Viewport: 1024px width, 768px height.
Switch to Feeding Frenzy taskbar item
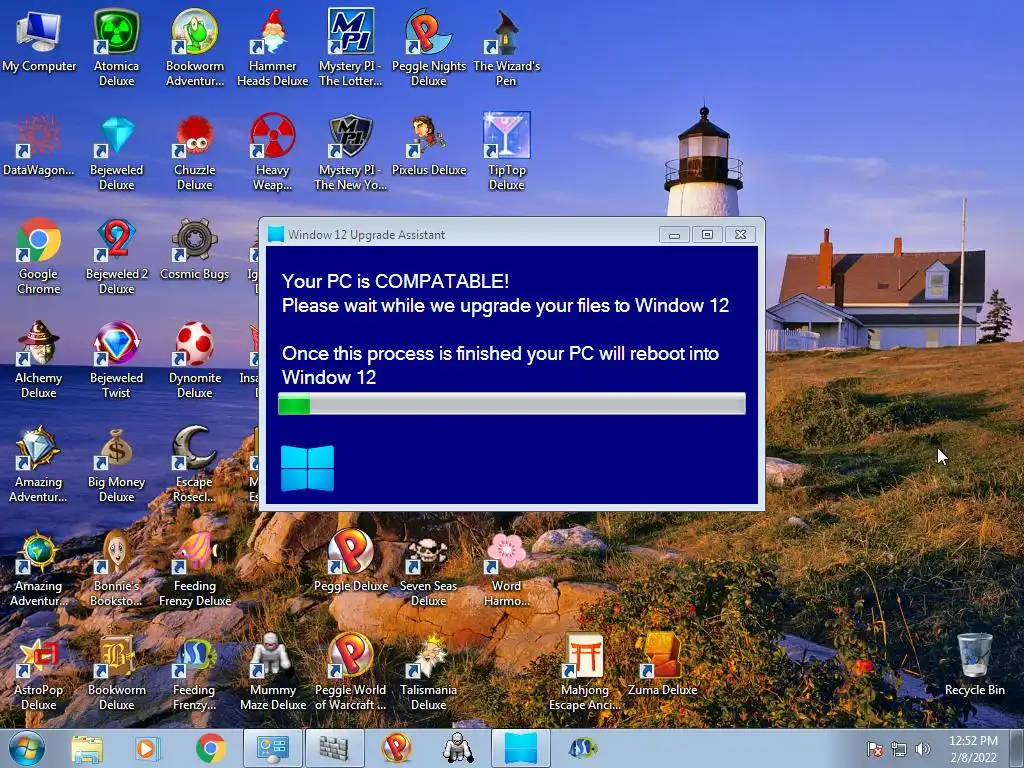[582, 748]
